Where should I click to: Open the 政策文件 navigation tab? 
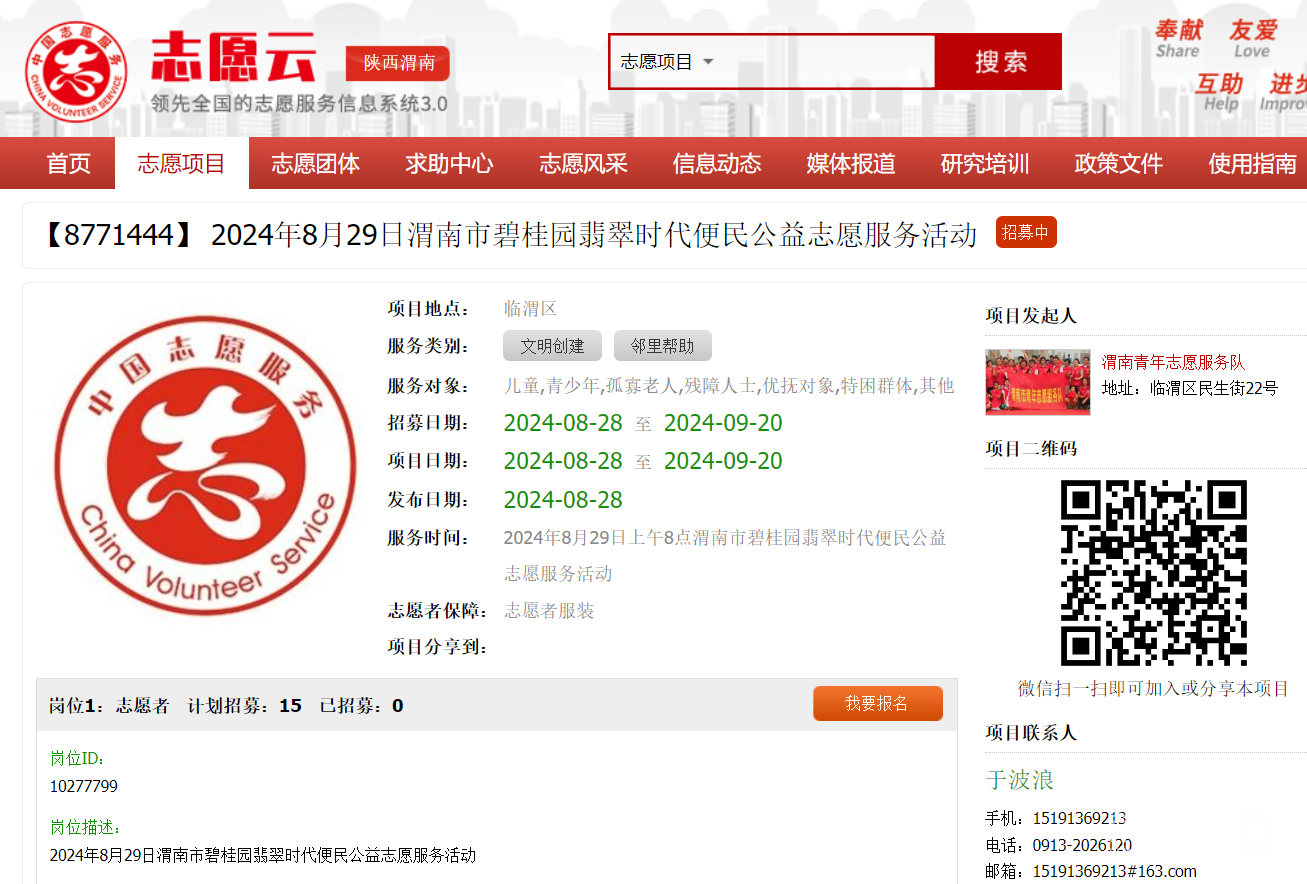1119,164
